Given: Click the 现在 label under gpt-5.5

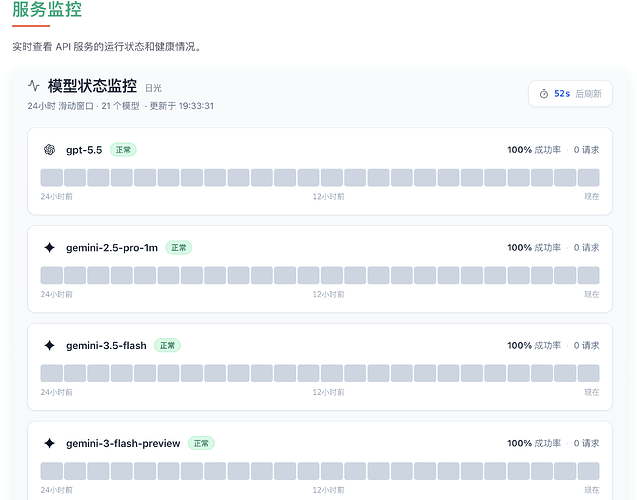Looking at the screenshot, I should 592,197.
